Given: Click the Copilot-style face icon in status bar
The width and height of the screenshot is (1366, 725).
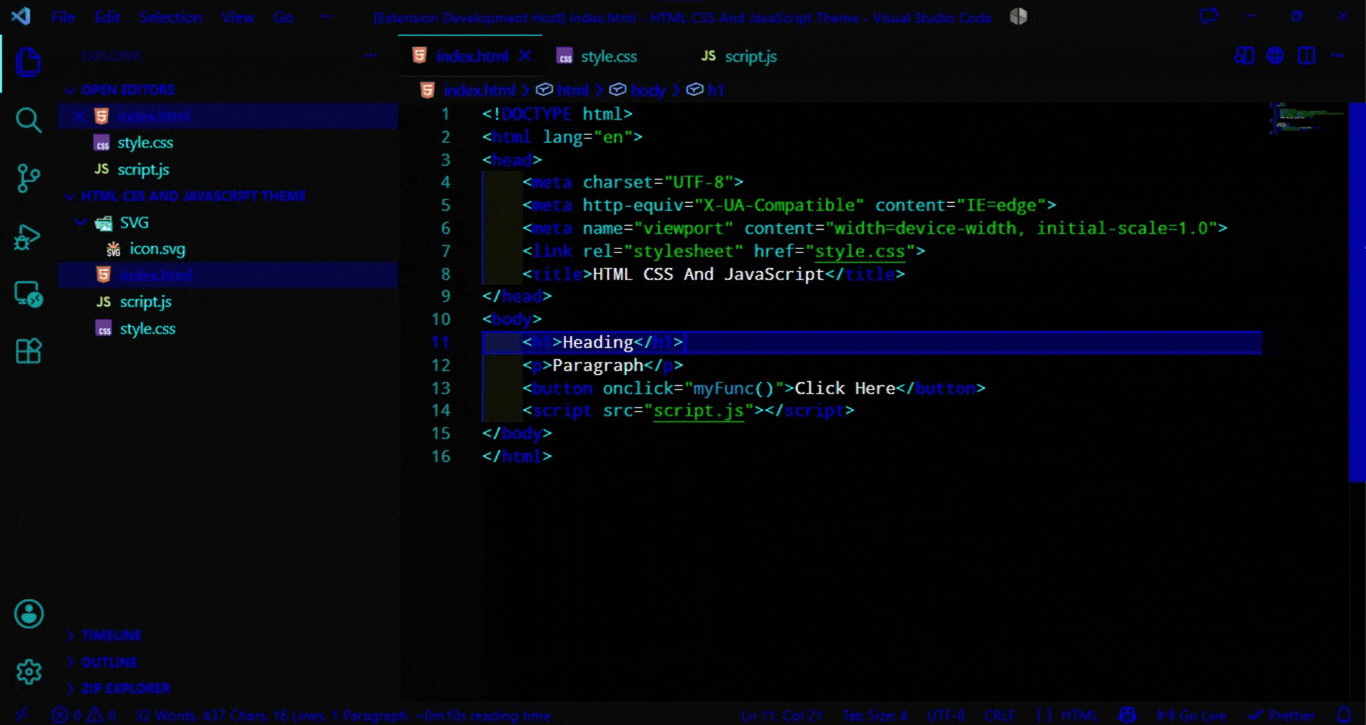Looking at the screenshot, I should click(1128, 715).
